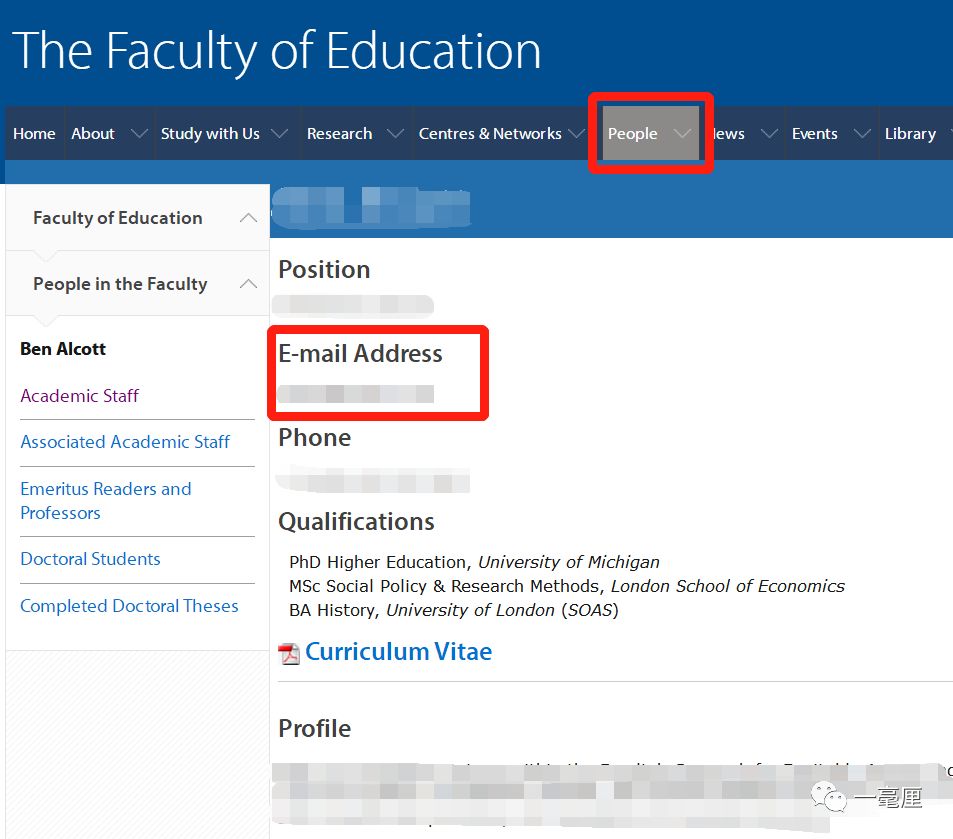Click the Profile heading
The image size is (953, 839).
(x=314, y=728)
